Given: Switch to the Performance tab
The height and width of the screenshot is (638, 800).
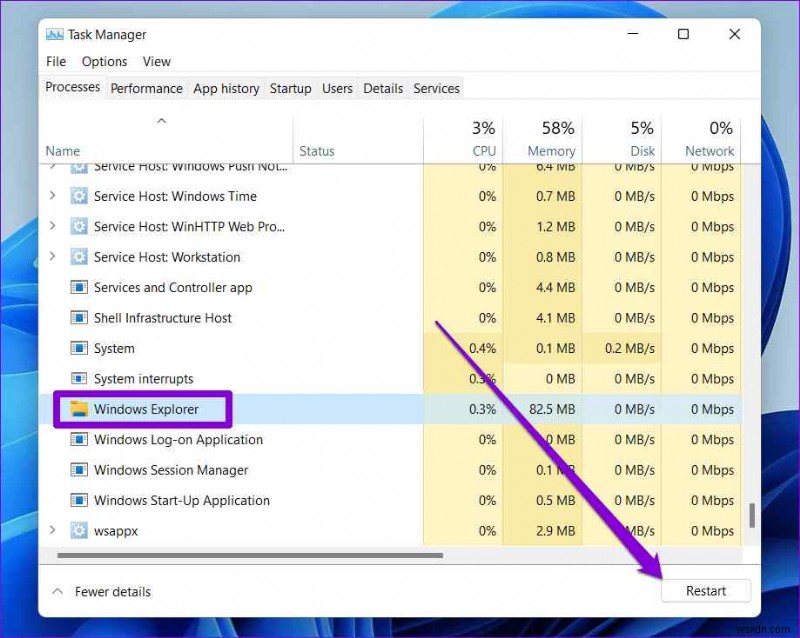Looking at the screenshot, I should tap(146, 88).
